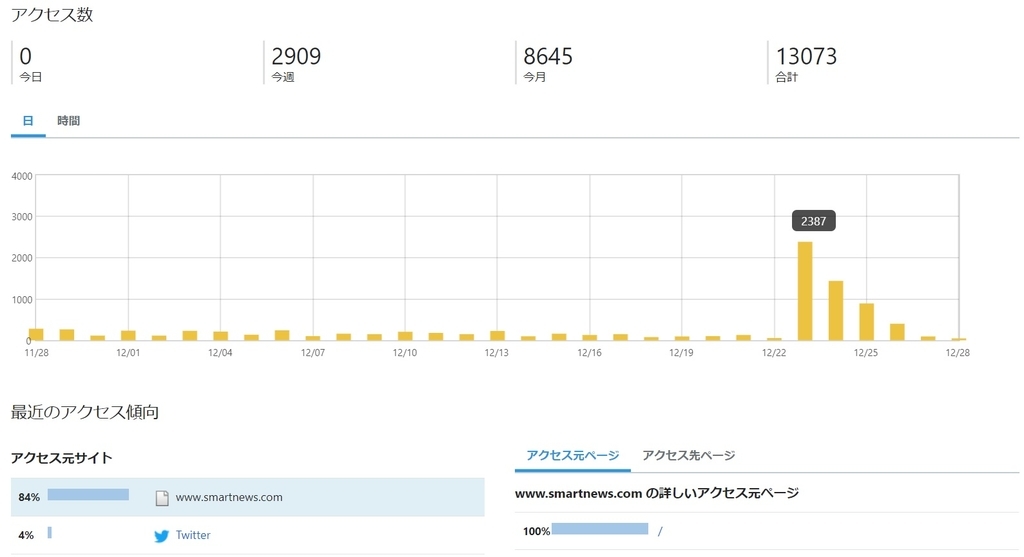Screen dimensions: 1024x557
Task: Select the www.smartnews.com referrer row
Action: [248, 497]
